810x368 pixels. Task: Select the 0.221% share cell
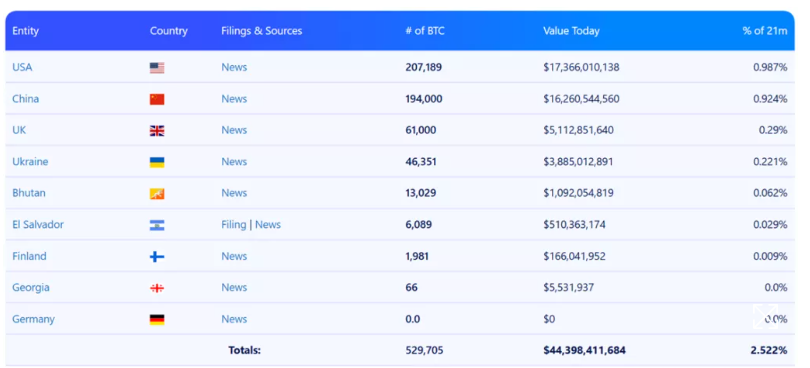(770, 162)
